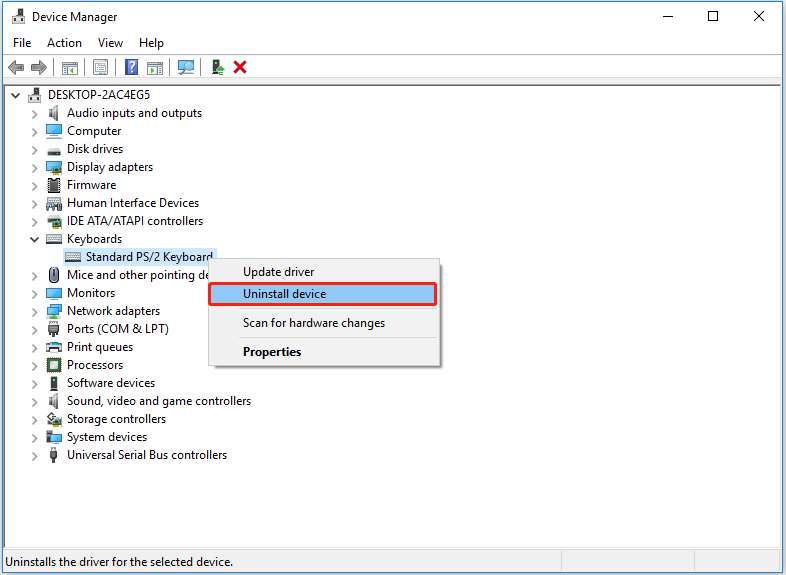
Task: Choose Update driver from the context menu
Action: coord(278,272)
